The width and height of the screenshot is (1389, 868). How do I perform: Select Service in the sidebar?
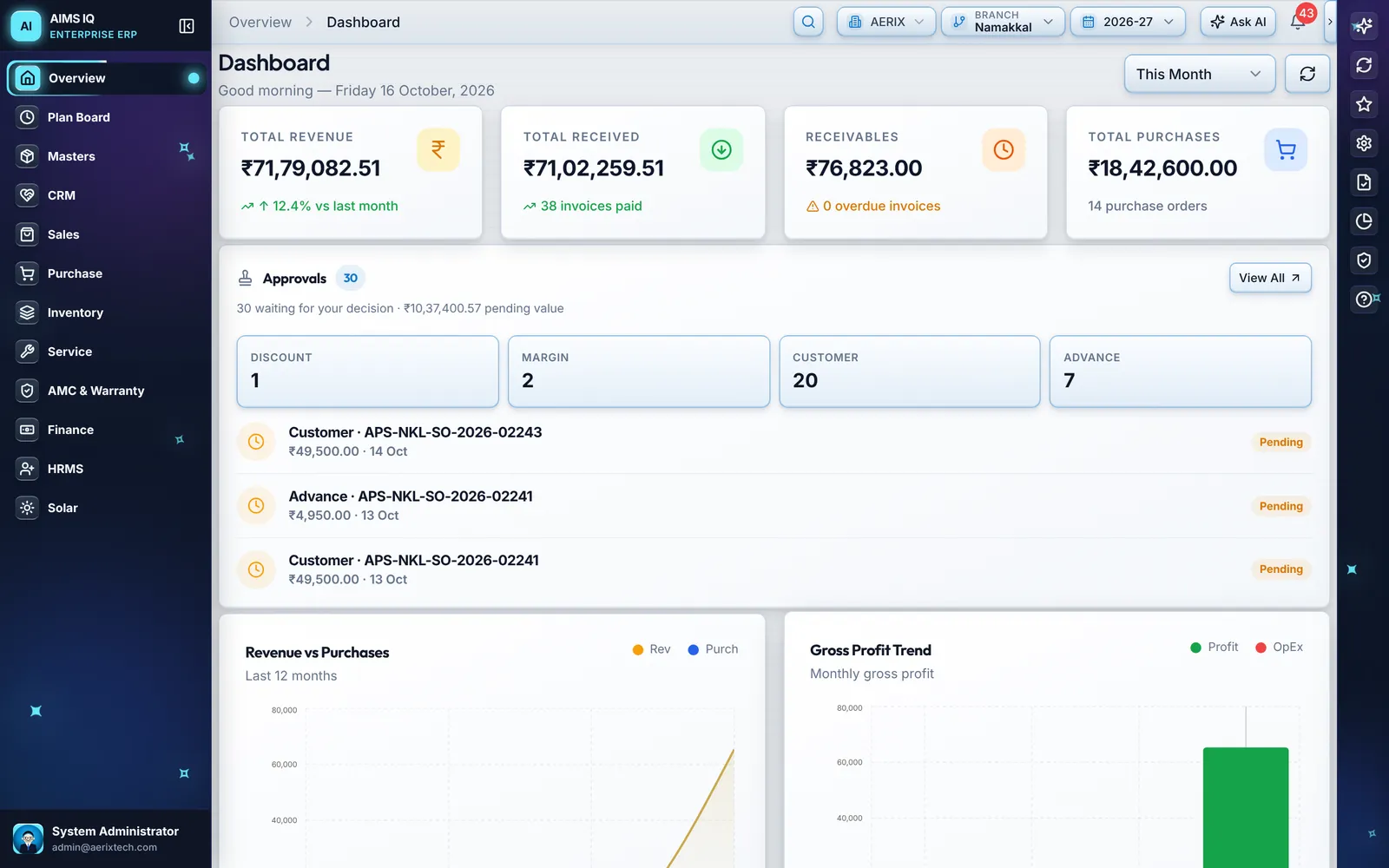click(x=106, y=352)
